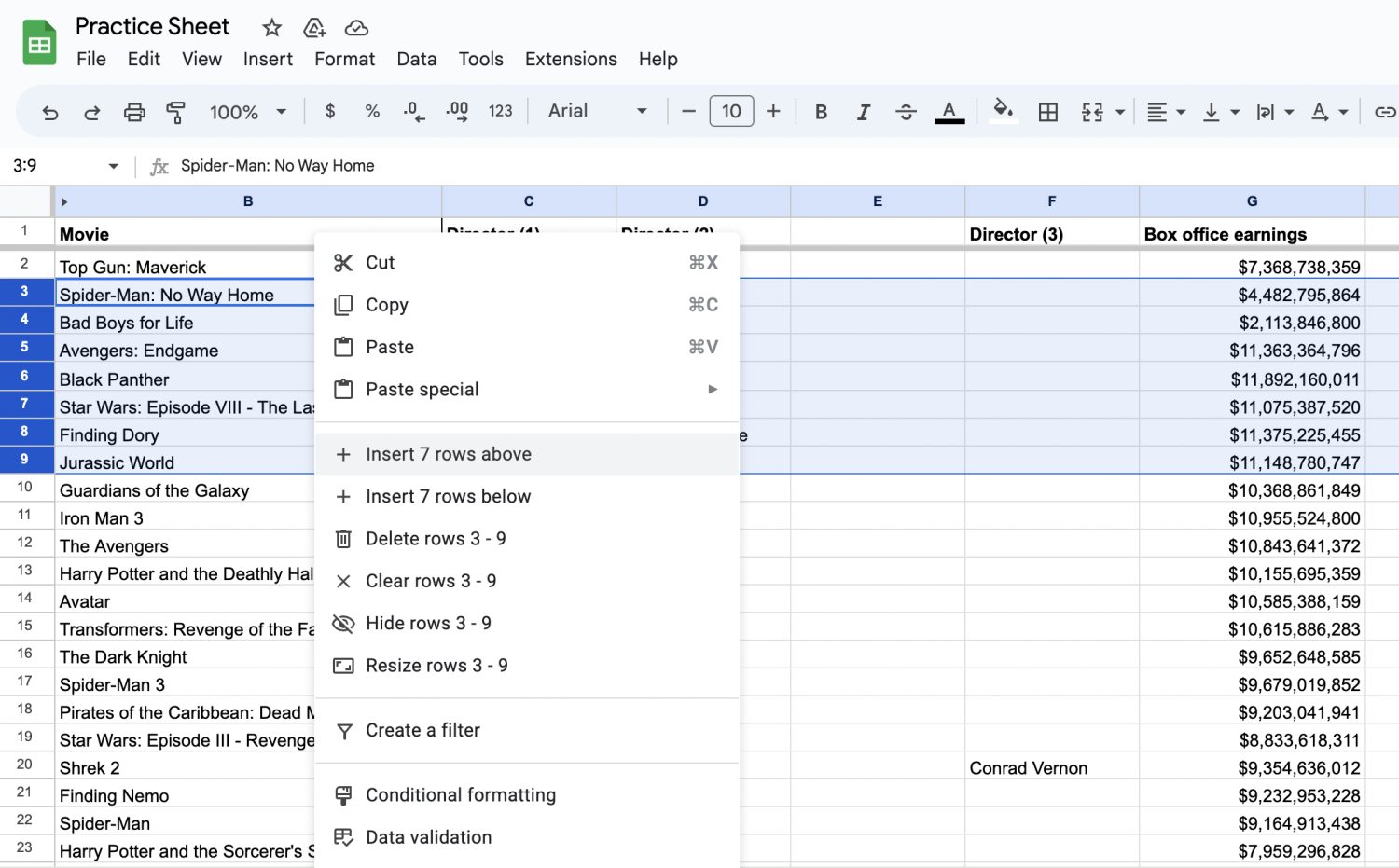Select the column G header

1252,201
